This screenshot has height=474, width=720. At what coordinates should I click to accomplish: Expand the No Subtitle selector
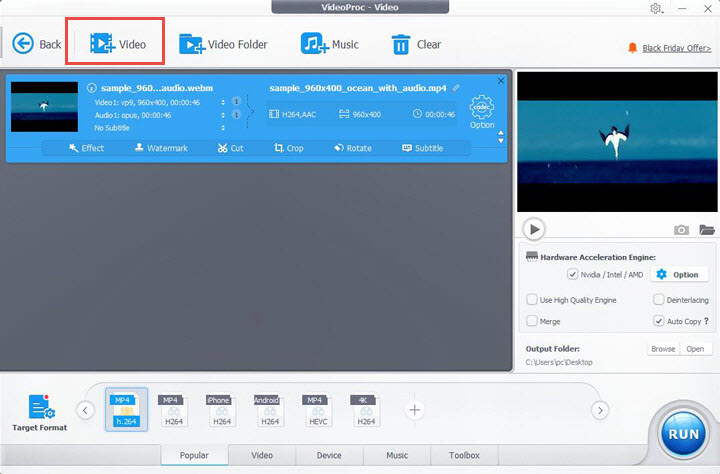pyautogui.click(x=223, y=128)
